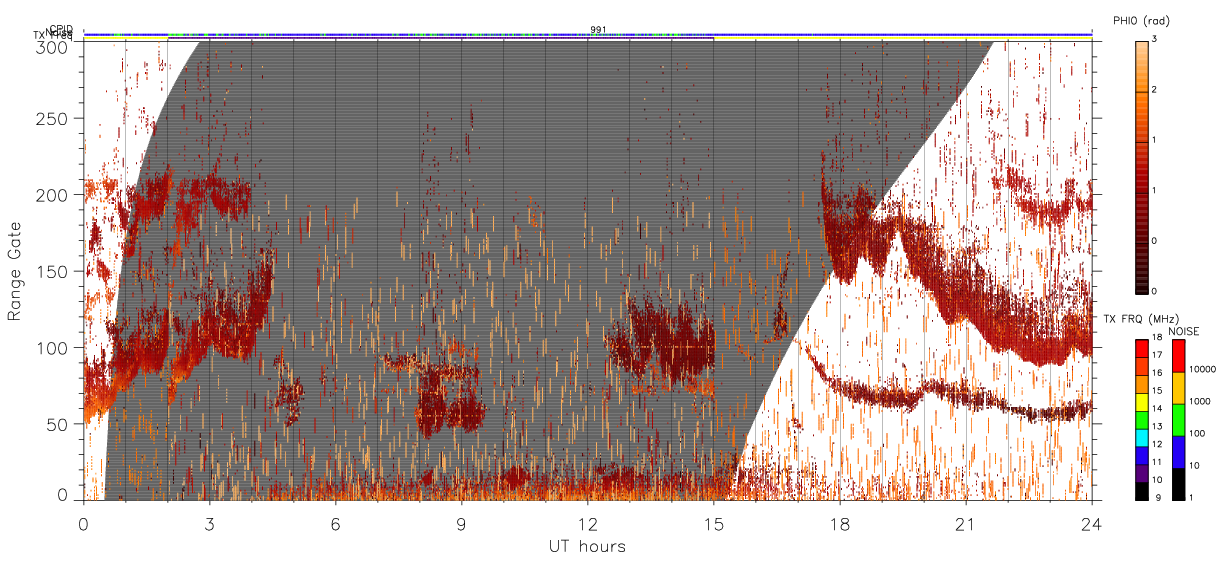Screen dimensions: 1228x567
Task: Pick the green 13–14 MHz swatch in the TX FRQ legend
Action: click(x=1141, y=418)
